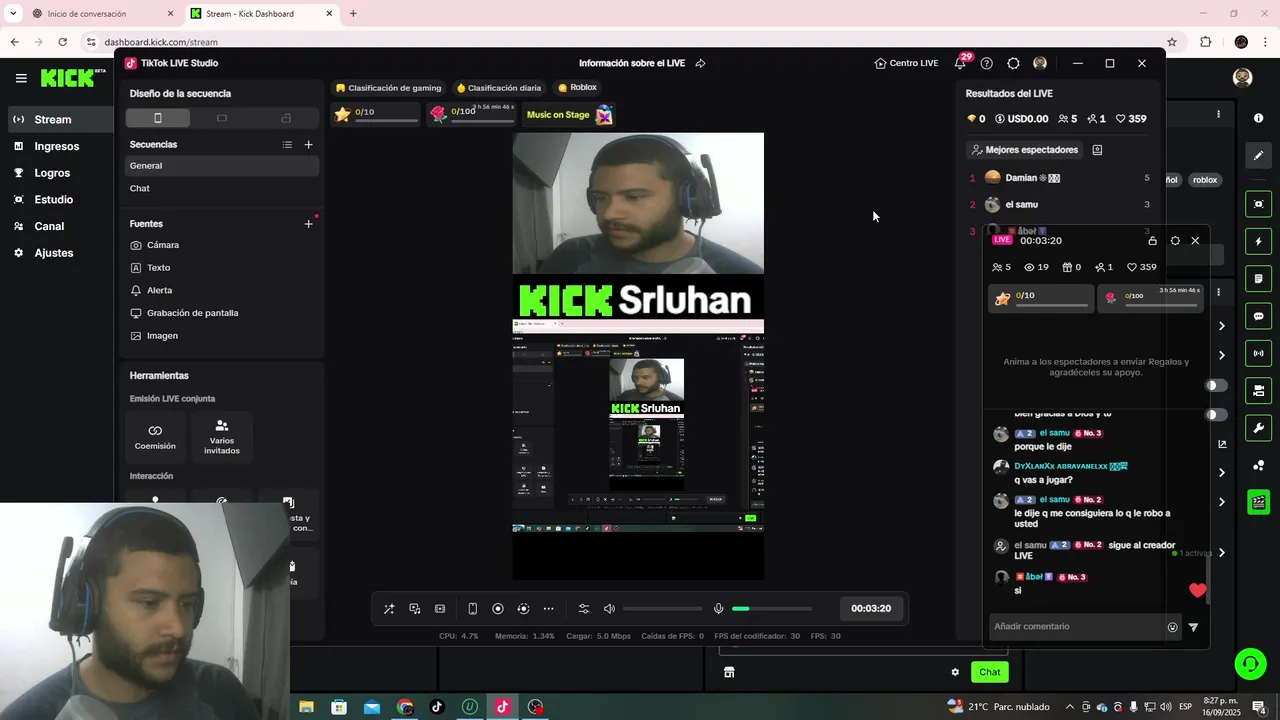Open notifications bell with 29 badge

point(960,63)
